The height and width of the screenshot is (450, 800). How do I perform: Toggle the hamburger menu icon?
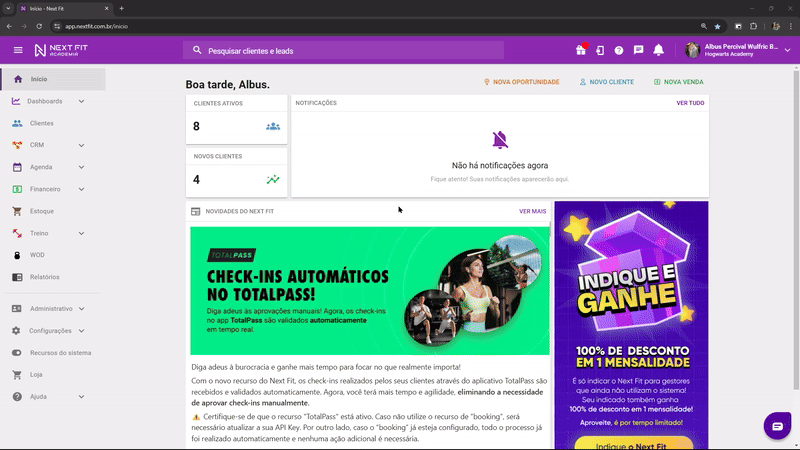pyautogui.click(x=18, y=50)
